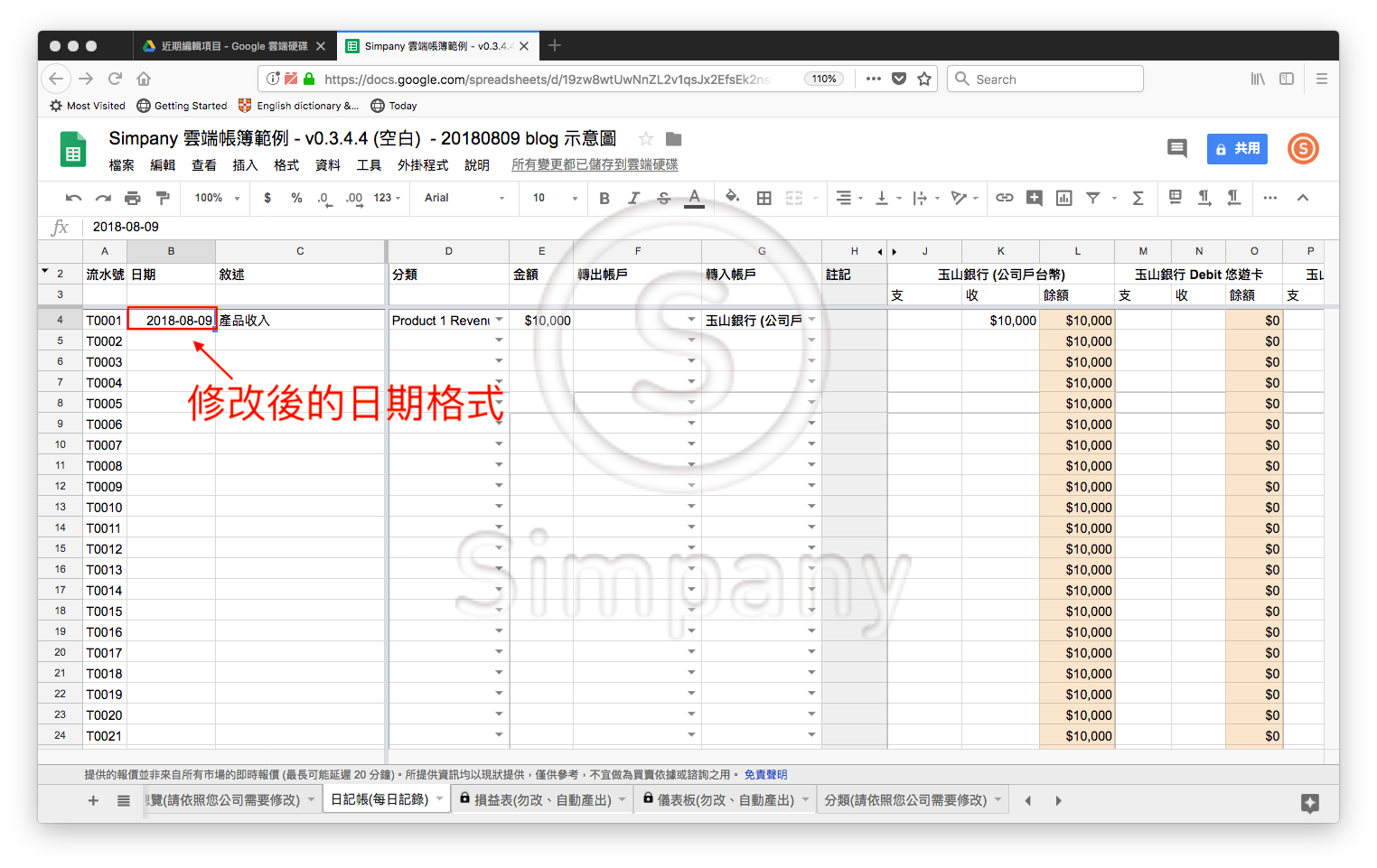The image size is (1377, 868).
Task: Open the cell borders tool
Action: pyautogui.click(x=763, y=198)
